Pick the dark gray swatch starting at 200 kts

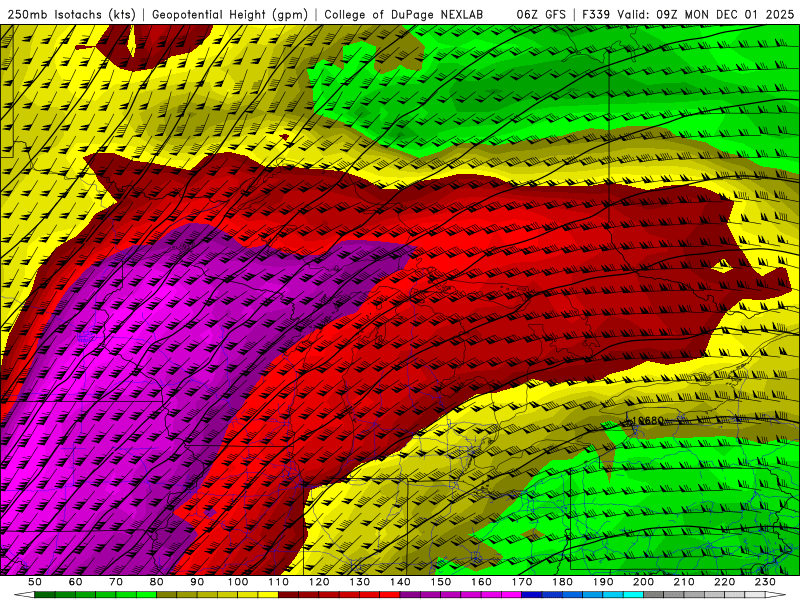point(654,595)
